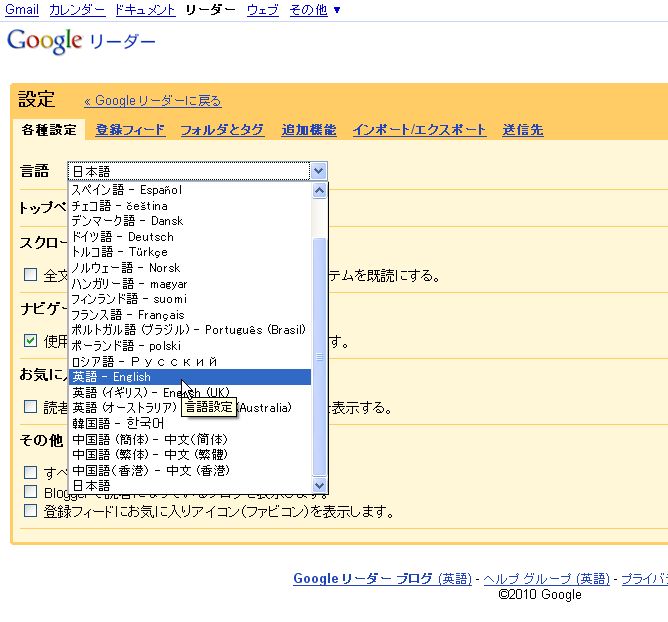Return via « Google リーダーに戻る link

pyautogui.click(x=153, y=101)
